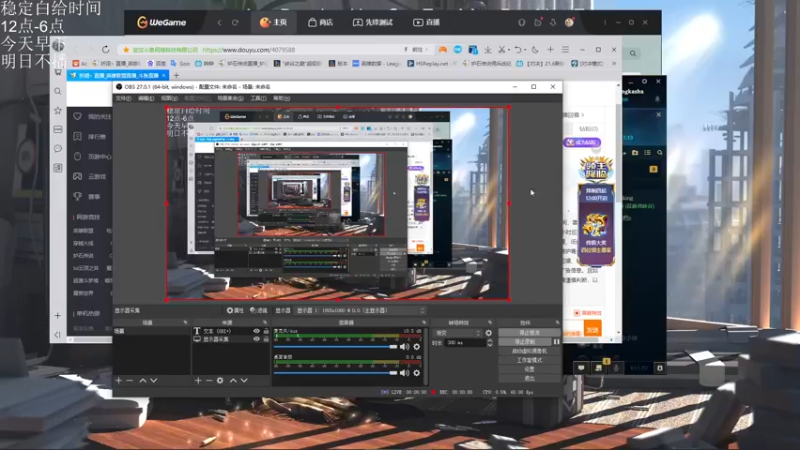Click search icon in browser left sidebar
This screenshot has height=450, width=800.
point(58,91)
